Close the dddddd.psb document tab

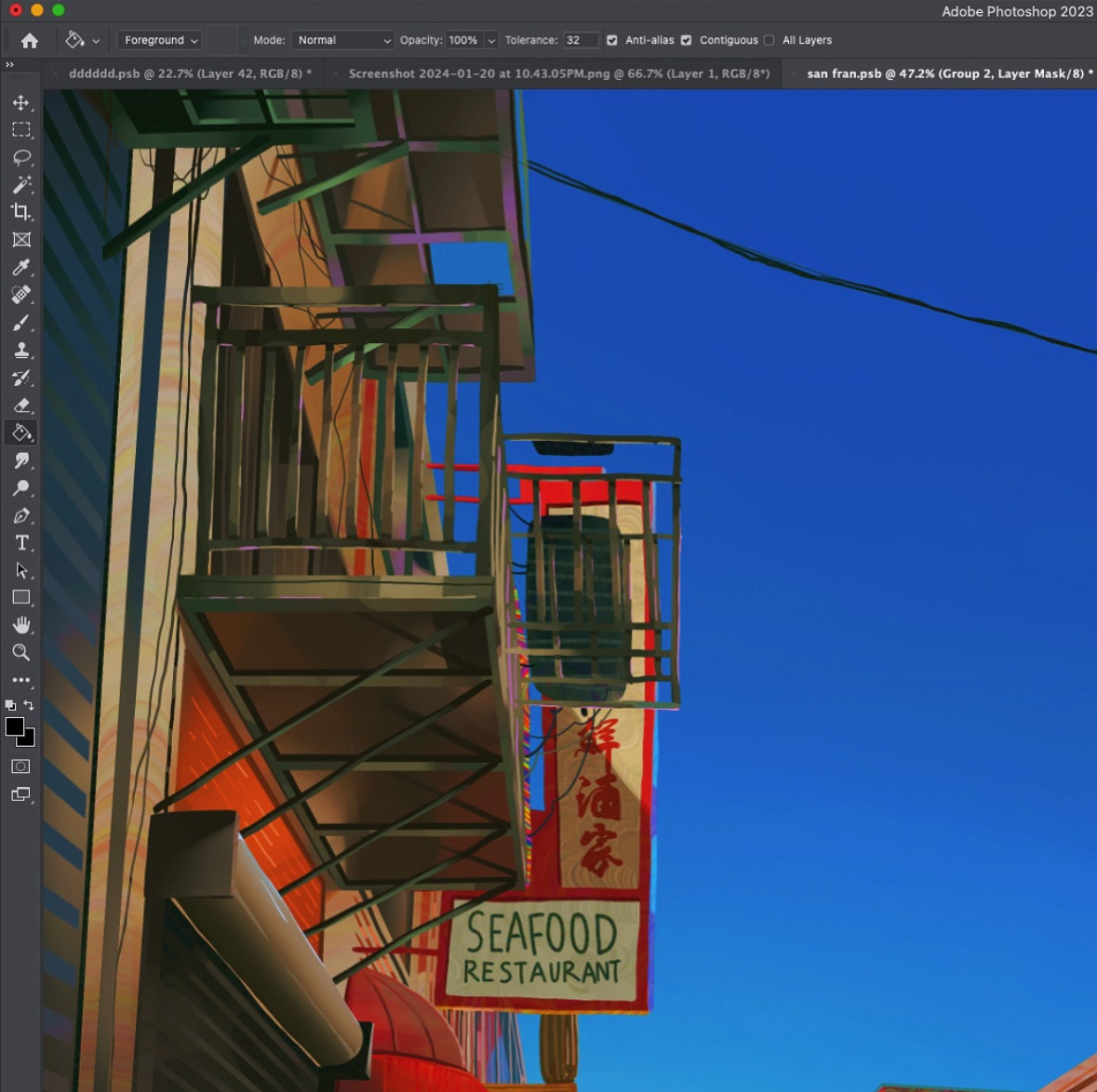[x=55, y=73]
